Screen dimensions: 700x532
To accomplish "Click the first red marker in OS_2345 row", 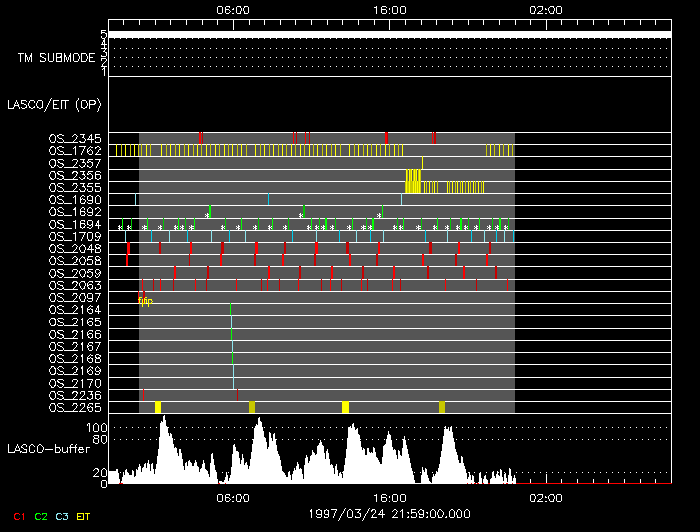I will coord(200,137).
